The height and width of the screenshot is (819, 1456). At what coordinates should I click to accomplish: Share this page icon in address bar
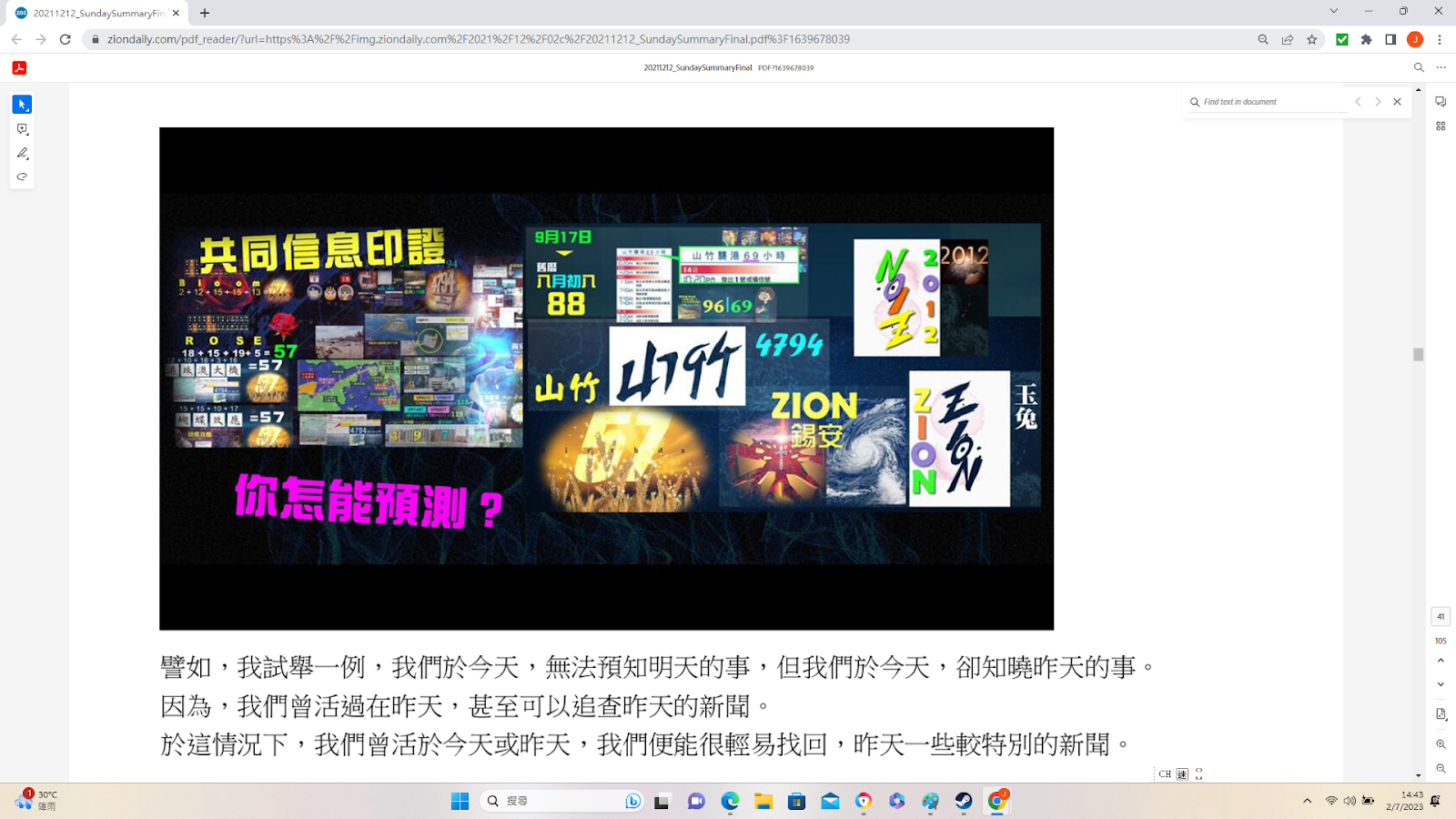click(x=1288, y=39)
